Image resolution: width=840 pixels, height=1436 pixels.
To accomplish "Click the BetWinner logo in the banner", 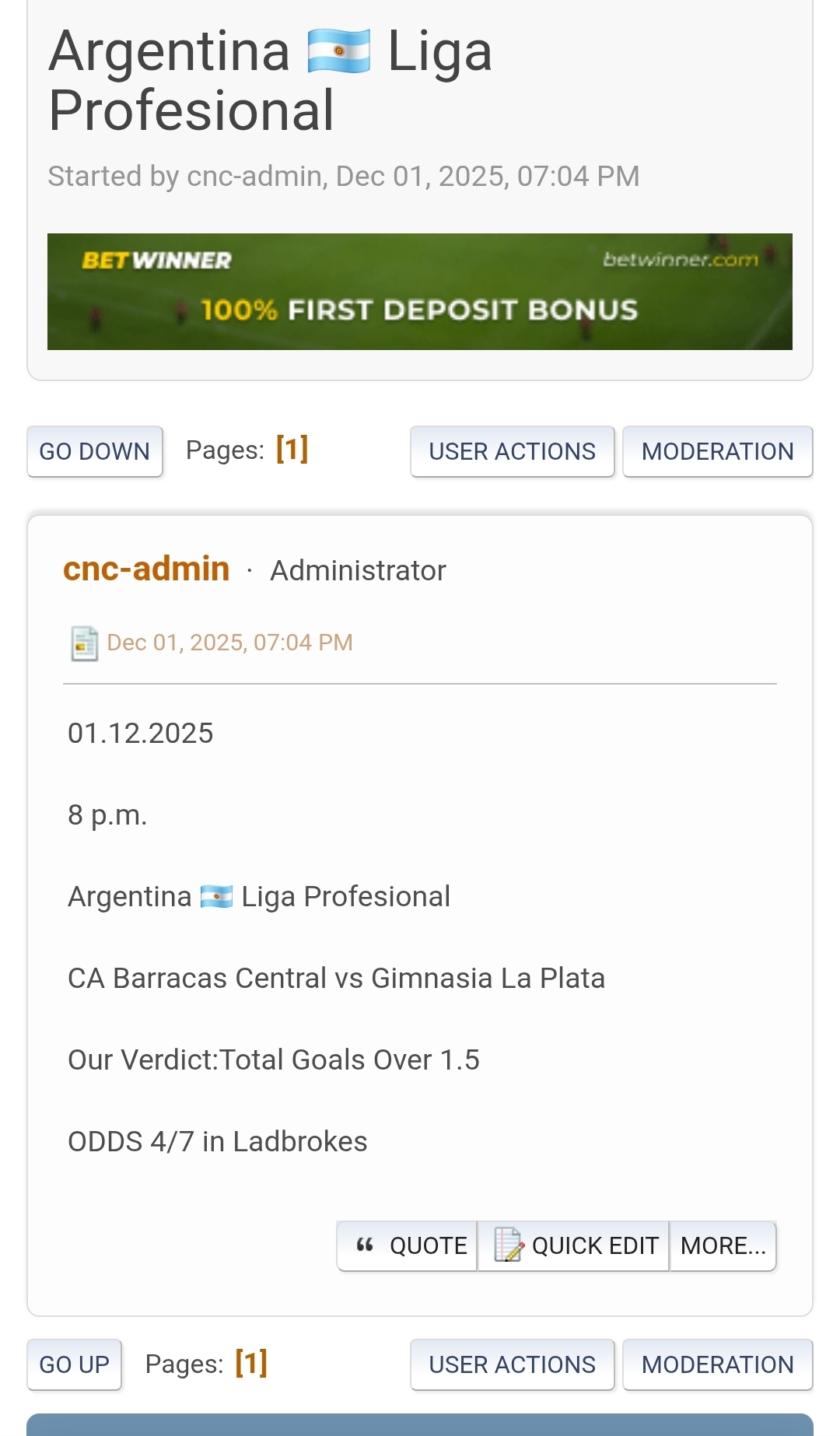I will point(156,261).
